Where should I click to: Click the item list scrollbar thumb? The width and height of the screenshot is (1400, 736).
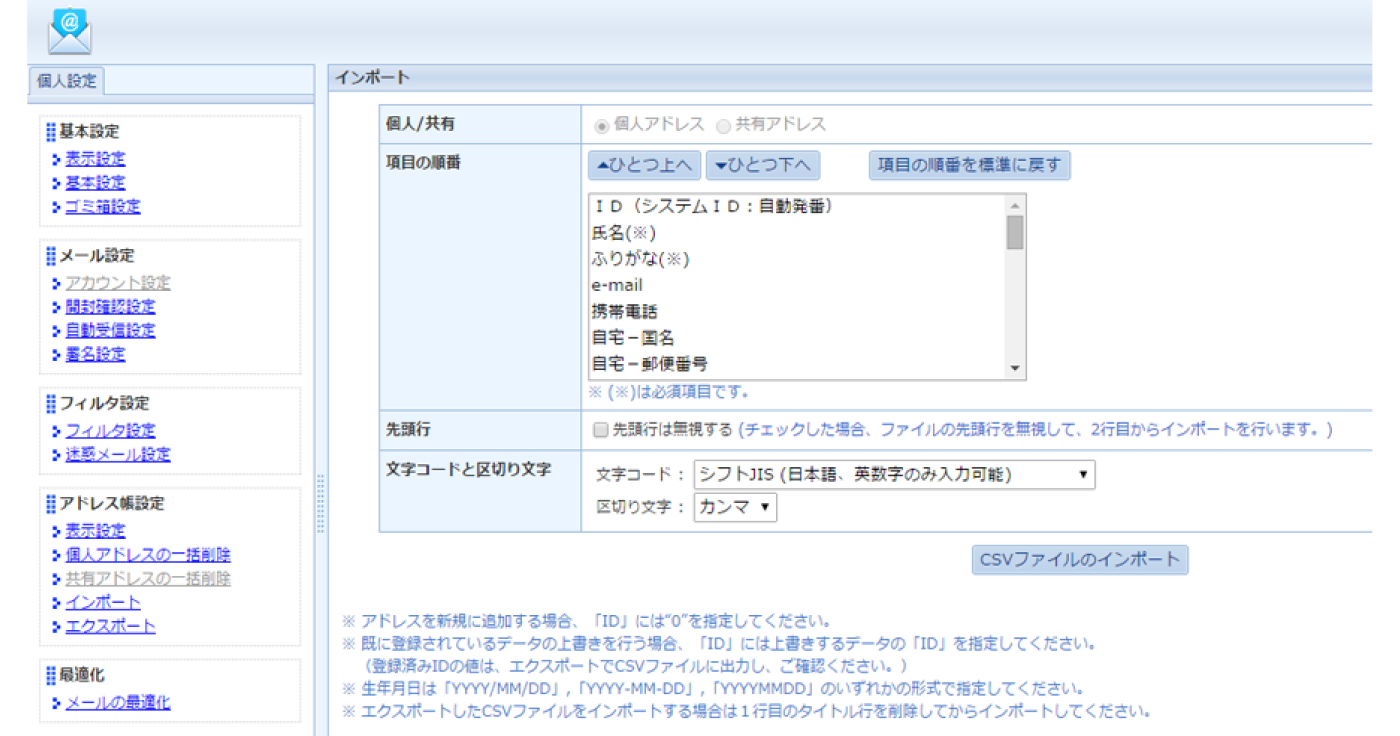click(x=1015, y=232)
